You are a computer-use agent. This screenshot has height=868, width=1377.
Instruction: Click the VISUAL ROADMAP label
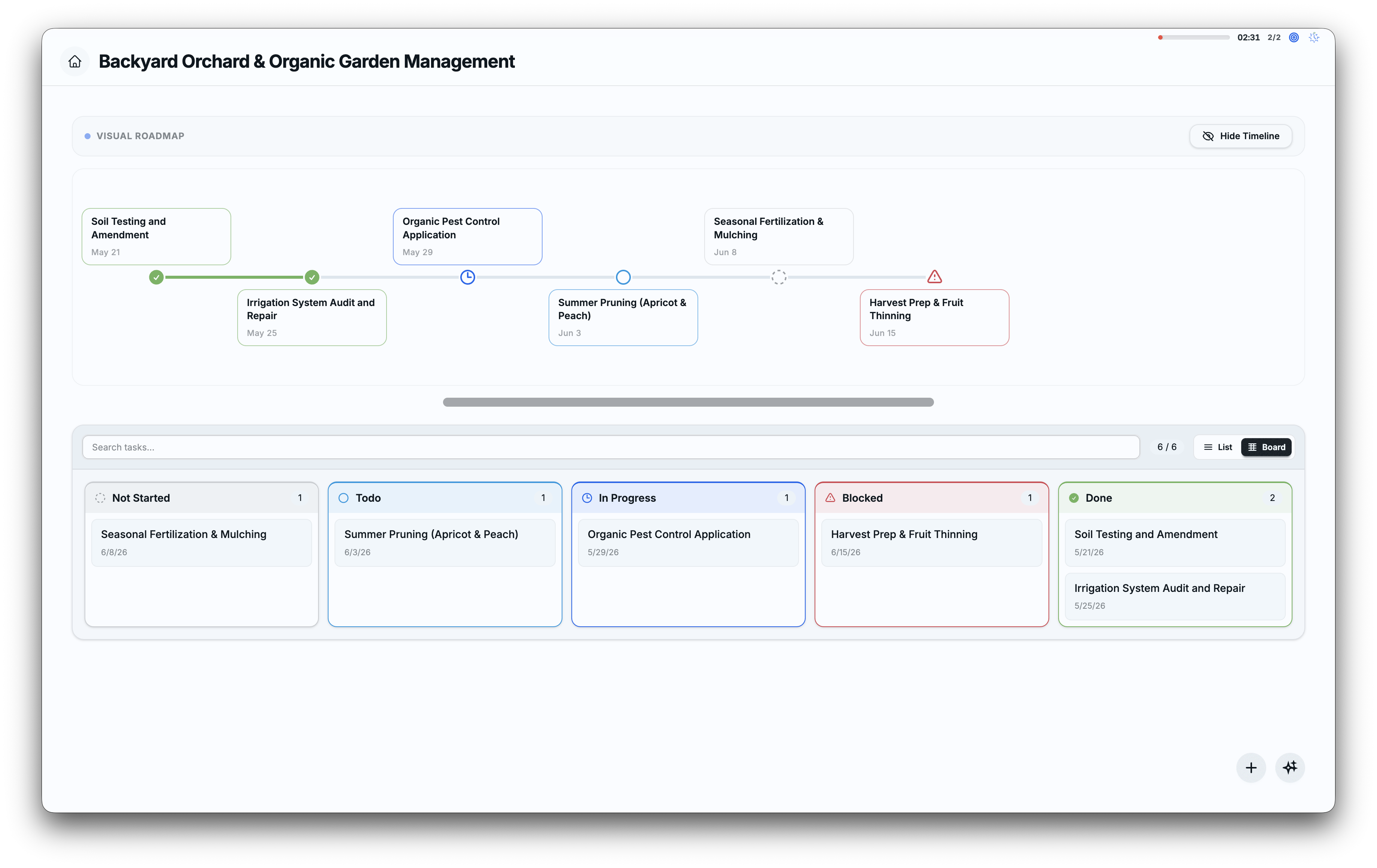pos(140,136)
